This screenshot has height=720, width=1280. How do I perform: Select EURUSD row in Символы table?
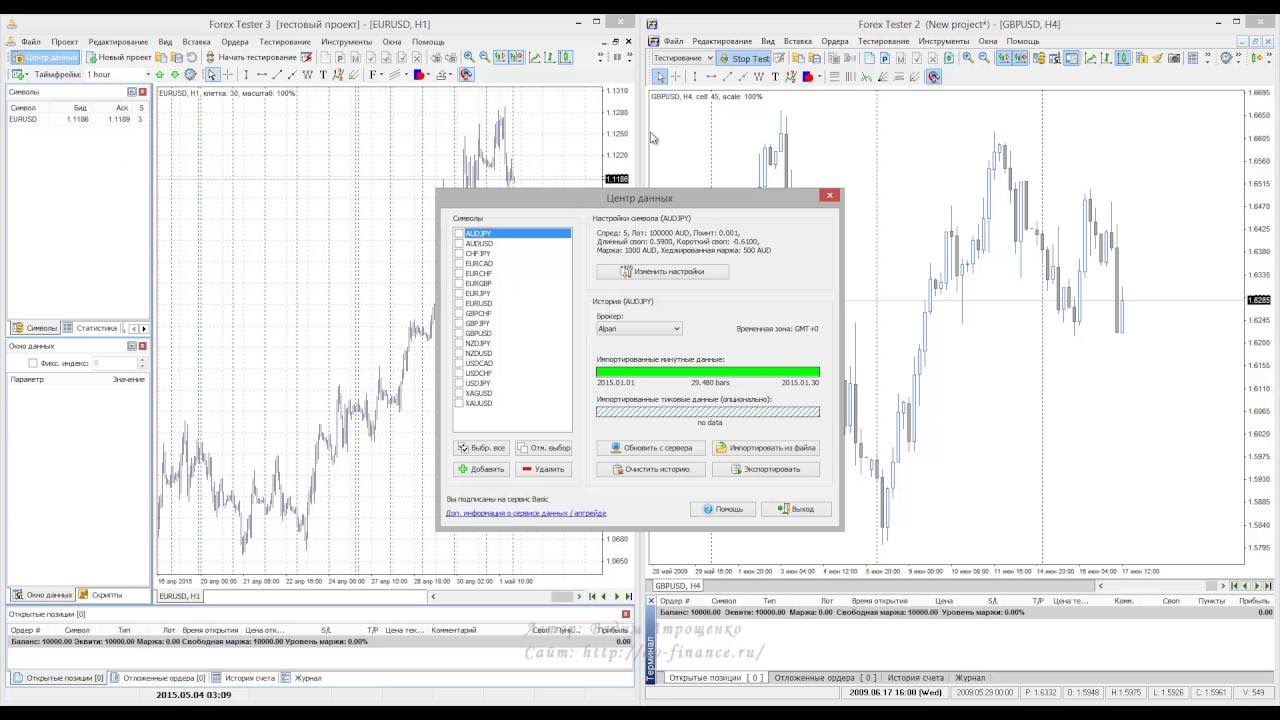[77, 119]
